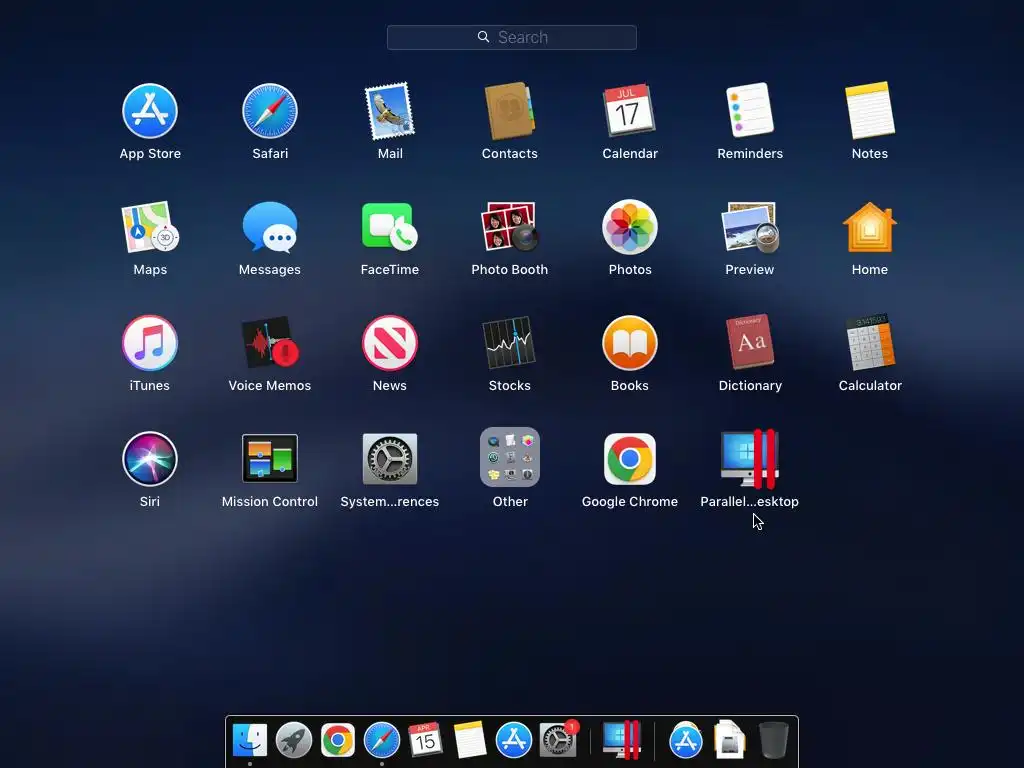Launch the Reminders app
This screenshot has width=1024, height=768.
pyautogui.click(x=750, y=110)
